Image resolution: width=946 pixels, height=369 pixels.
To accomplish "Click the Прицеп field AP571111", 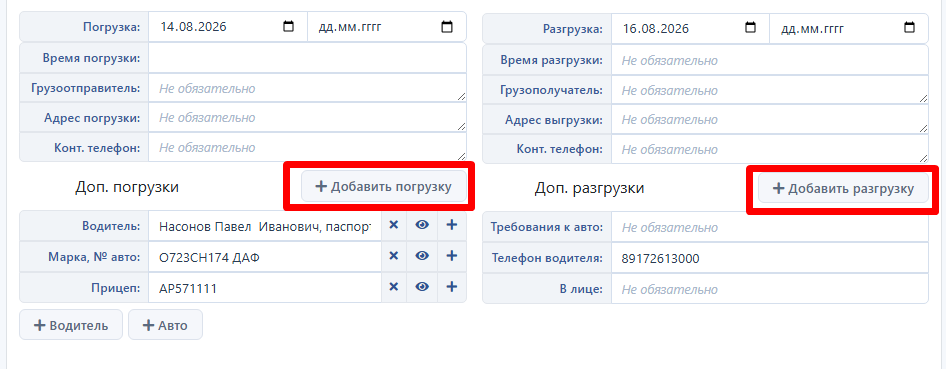I will click(x=265, y=288).
